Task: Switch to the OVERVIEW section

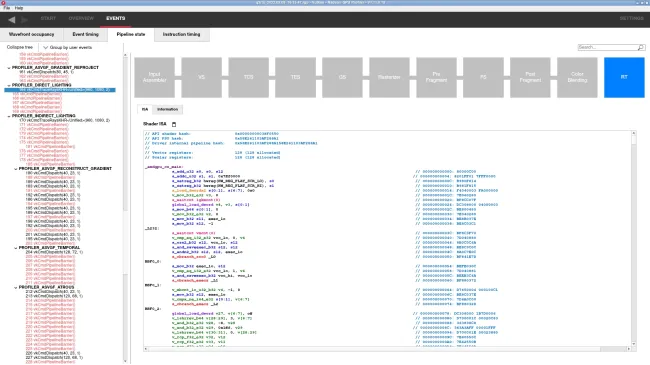Action: coord(81,18)
